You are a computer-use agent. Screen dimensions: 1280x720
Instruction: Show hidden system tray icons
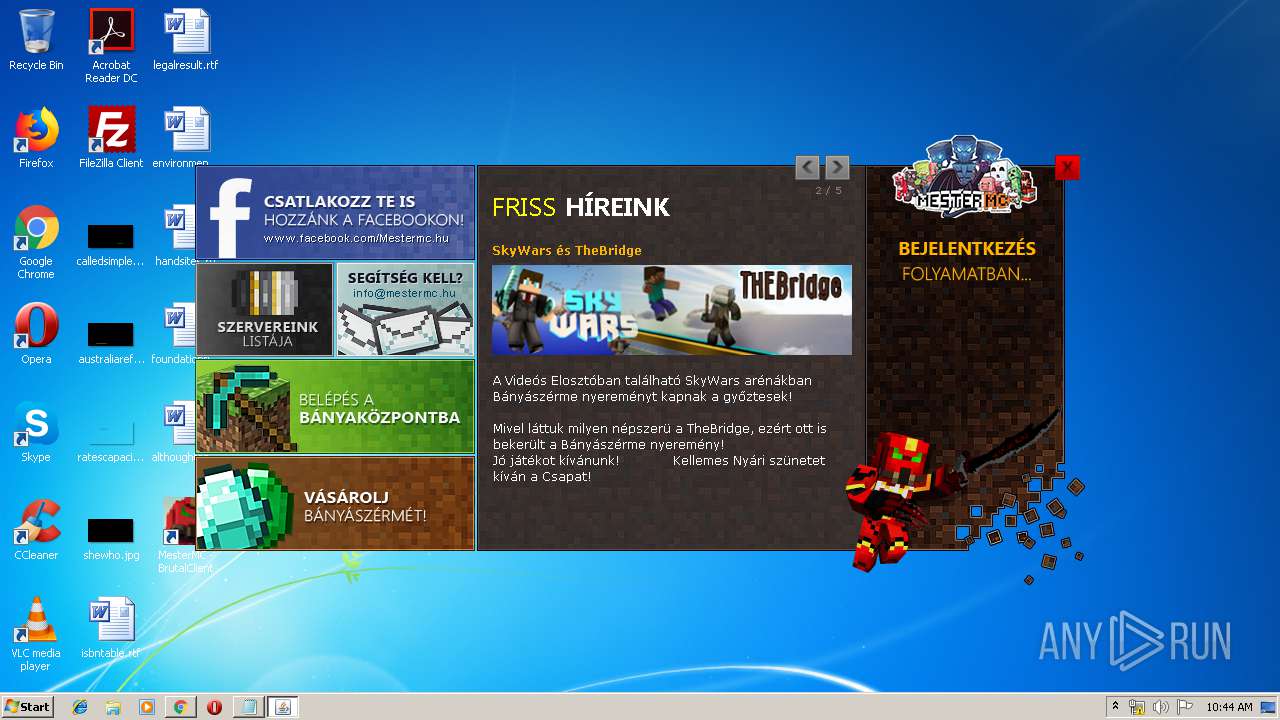1115,707
